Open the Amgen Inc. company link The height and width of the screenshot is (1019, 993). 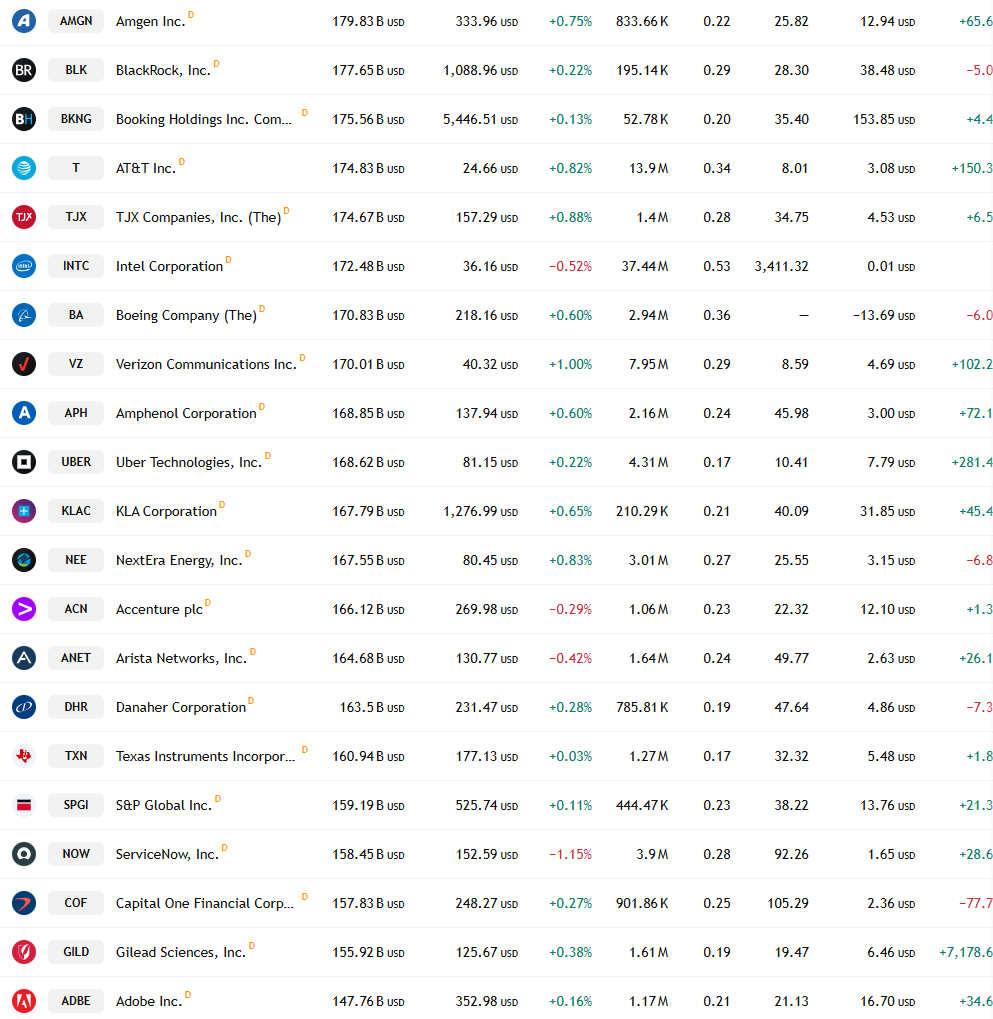(150, 21)
